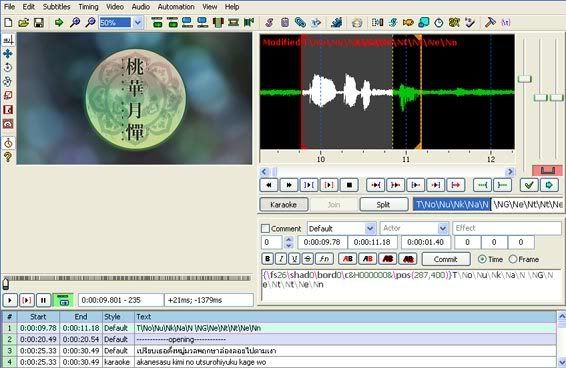This screenshot has width=566, height=368.
Task: Open the Options hammer icon
Action: [x=490, y=23]
